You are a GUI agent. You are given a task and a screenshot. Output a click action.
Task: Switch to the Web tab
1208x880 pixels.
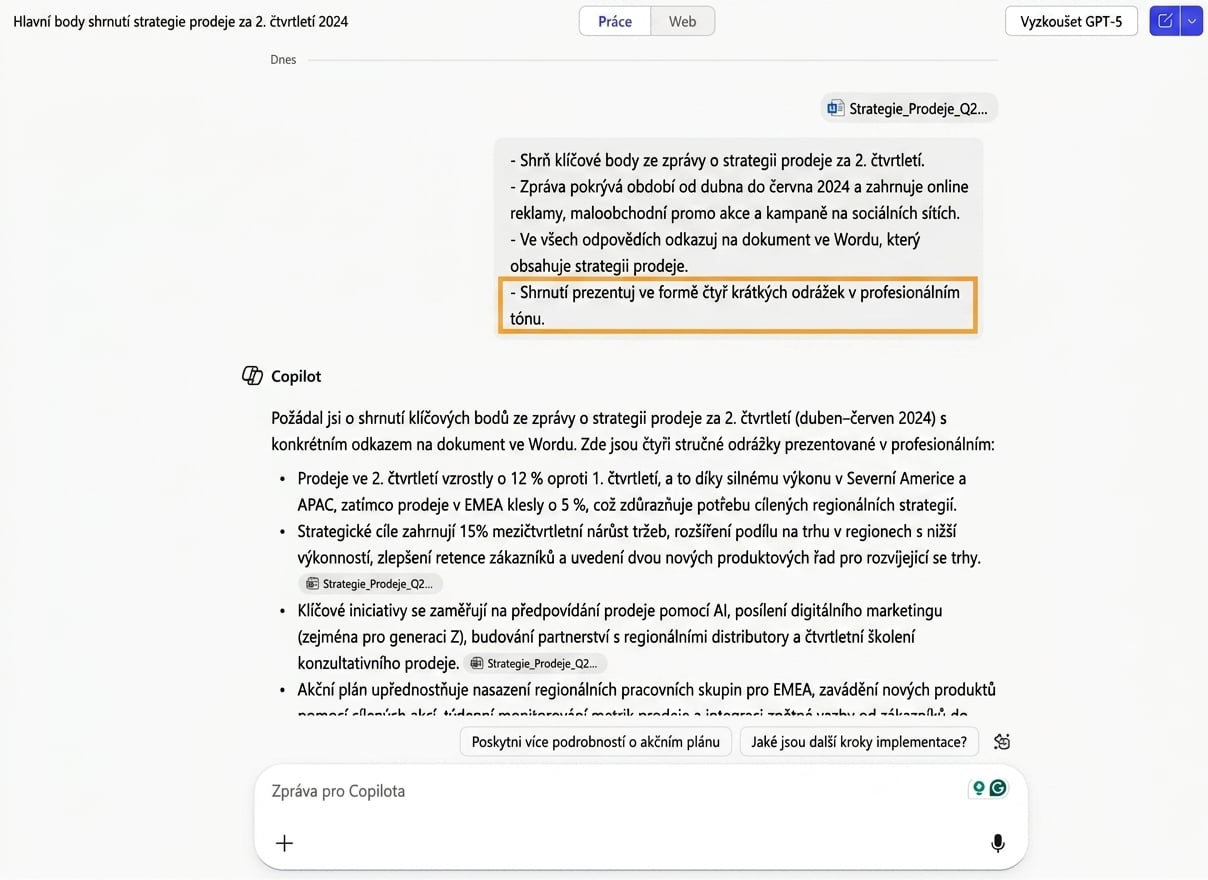tap(683, 21)
